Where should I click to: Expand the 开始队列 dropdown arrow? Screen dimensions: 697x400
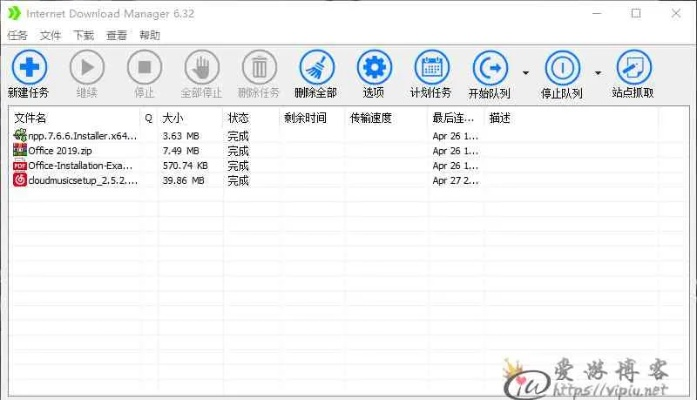(526, 72)
